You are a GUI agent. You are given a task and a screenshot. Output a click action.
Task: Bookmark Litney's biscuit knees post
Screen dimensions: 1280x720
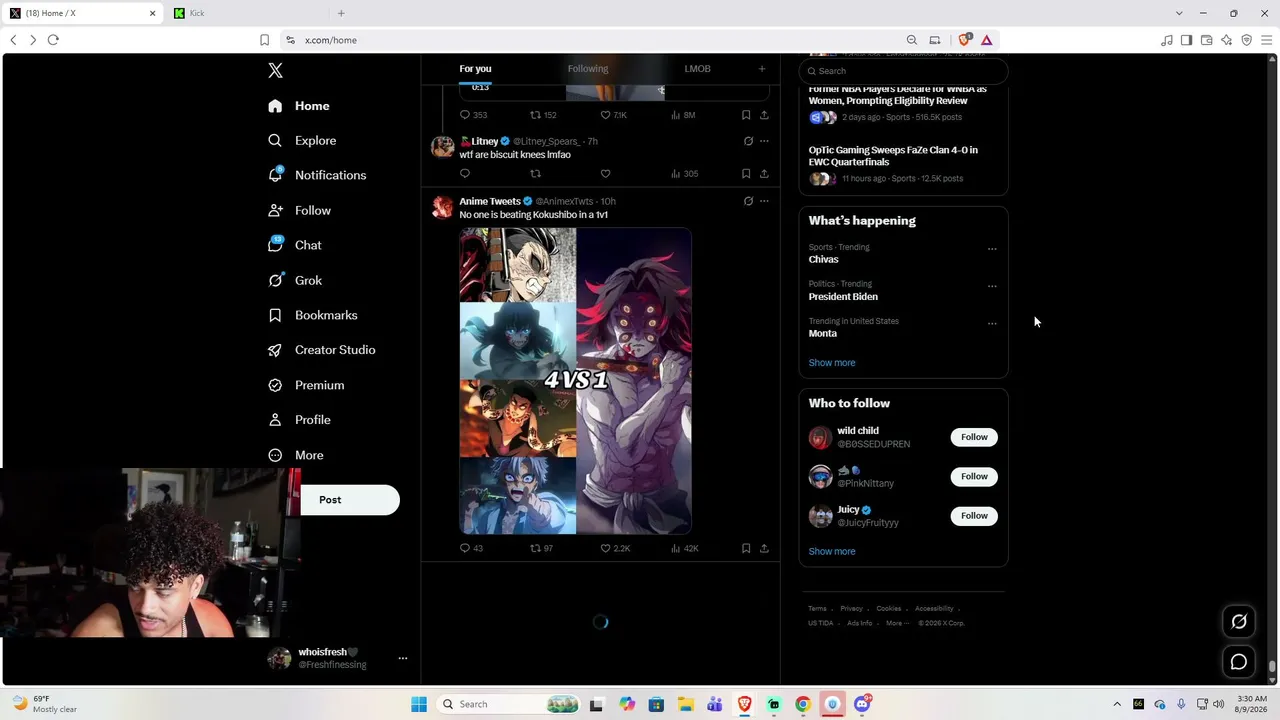[746, 174]
